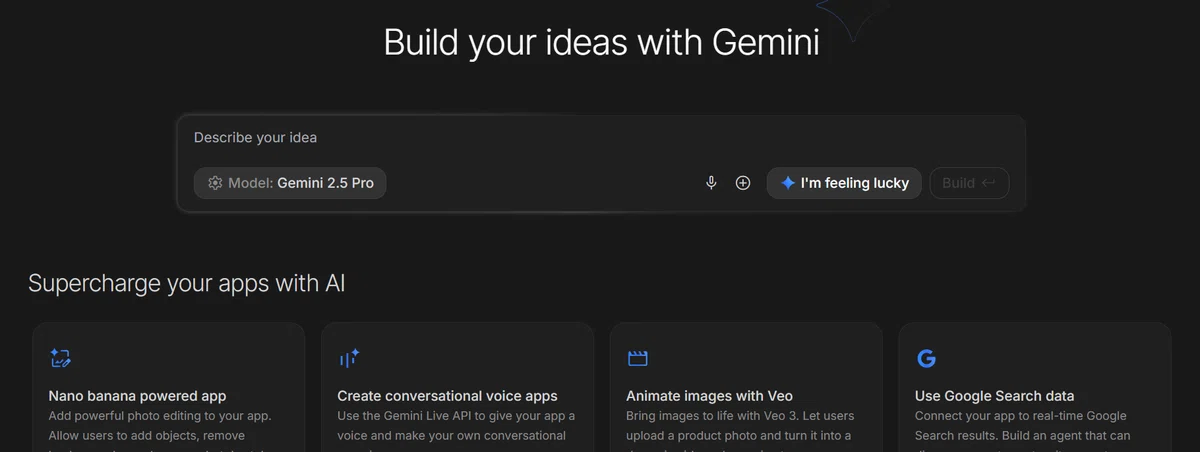Image resolution: width=1200 pixels, height=452 pixels.
Task: Click the Veo clapperboard icon
Action: [637, 358]
